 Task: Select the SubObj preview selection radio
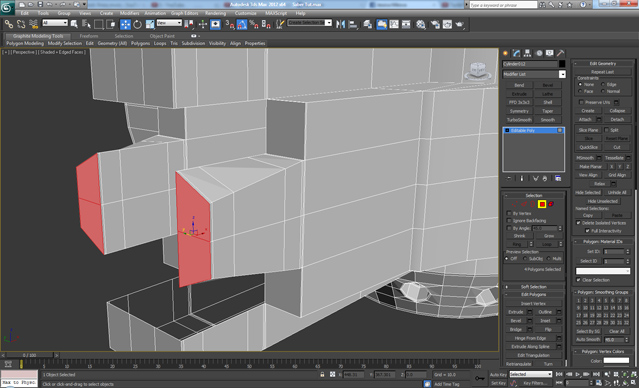point(525,259)
